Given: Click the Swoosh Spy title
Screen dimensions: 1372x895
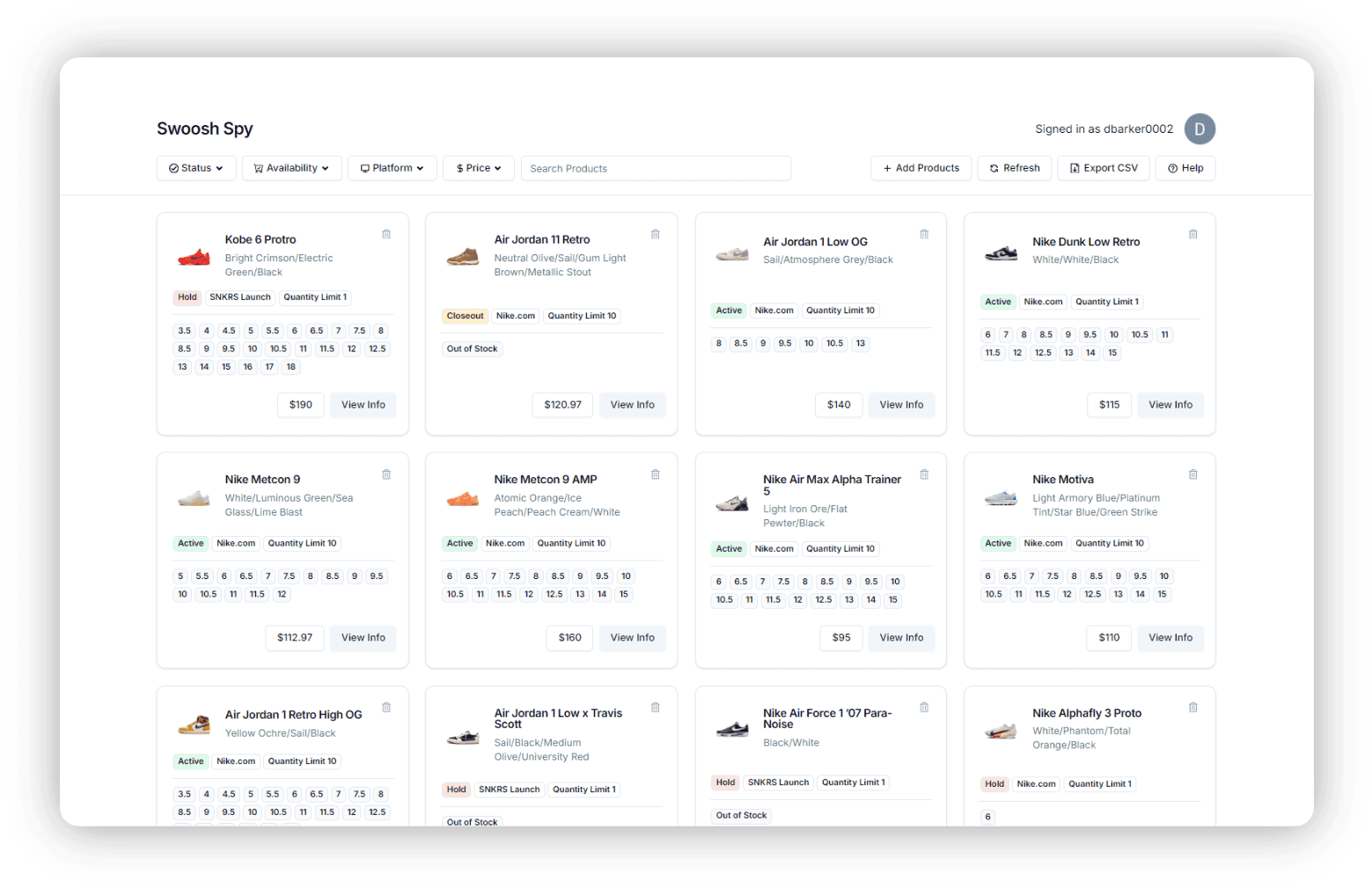Looking at the screenshot, I should click(x=205, y=128).
